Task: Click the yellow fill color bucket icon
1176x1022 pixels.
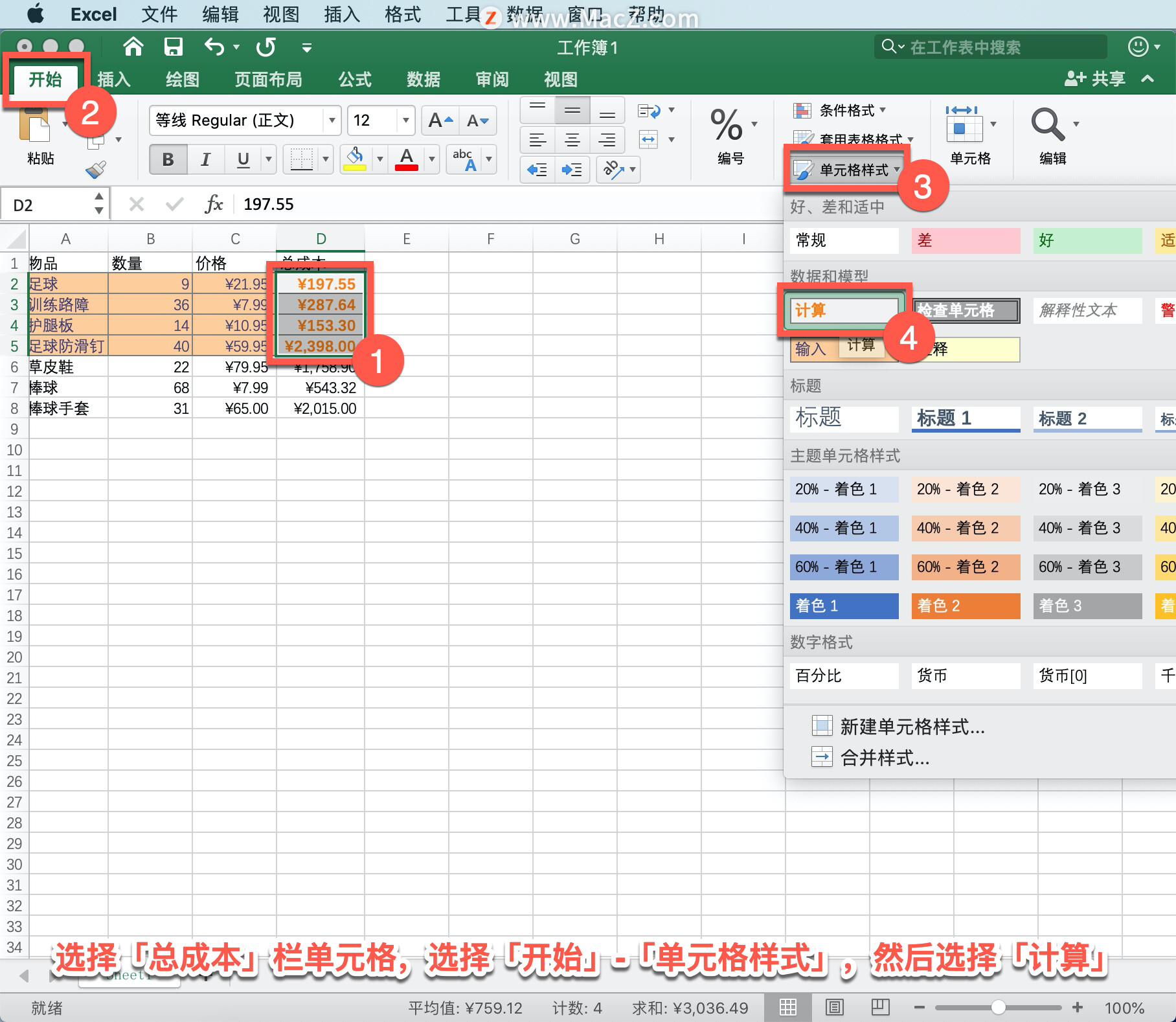Action: point(355,159)
